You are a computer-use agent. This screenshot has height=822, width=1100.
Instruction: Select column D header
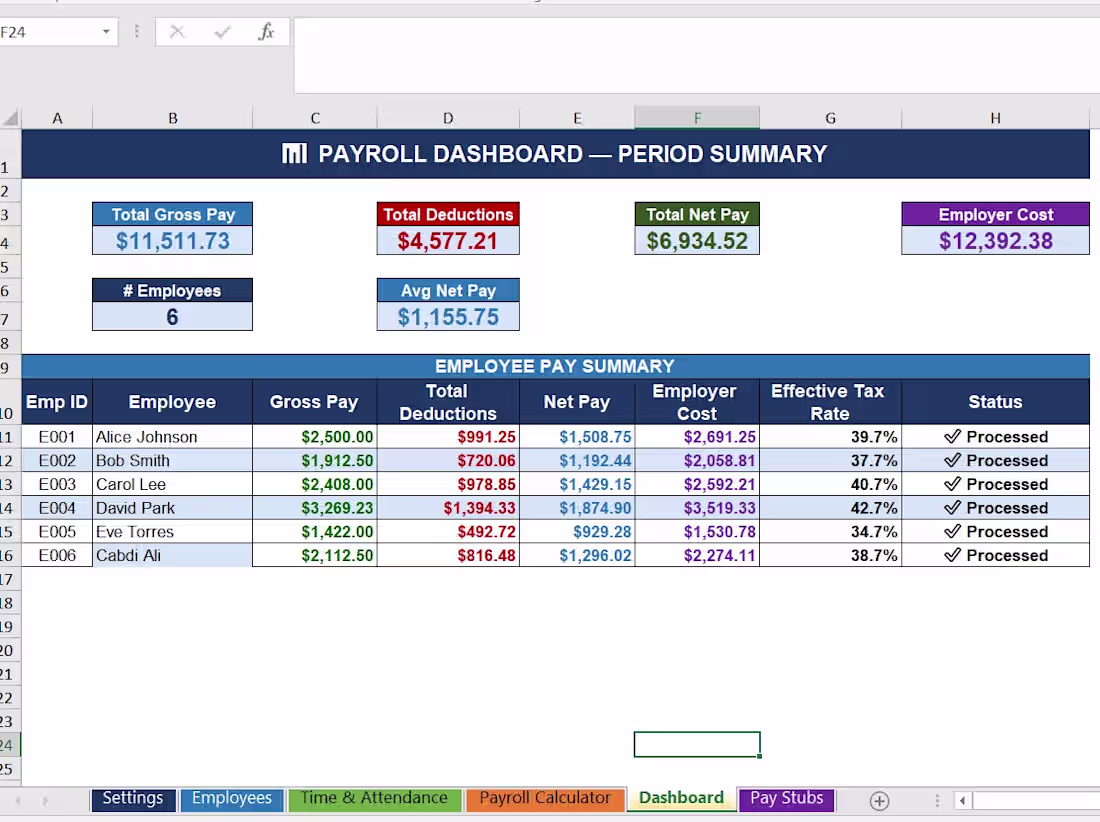[x=448, y=118]
